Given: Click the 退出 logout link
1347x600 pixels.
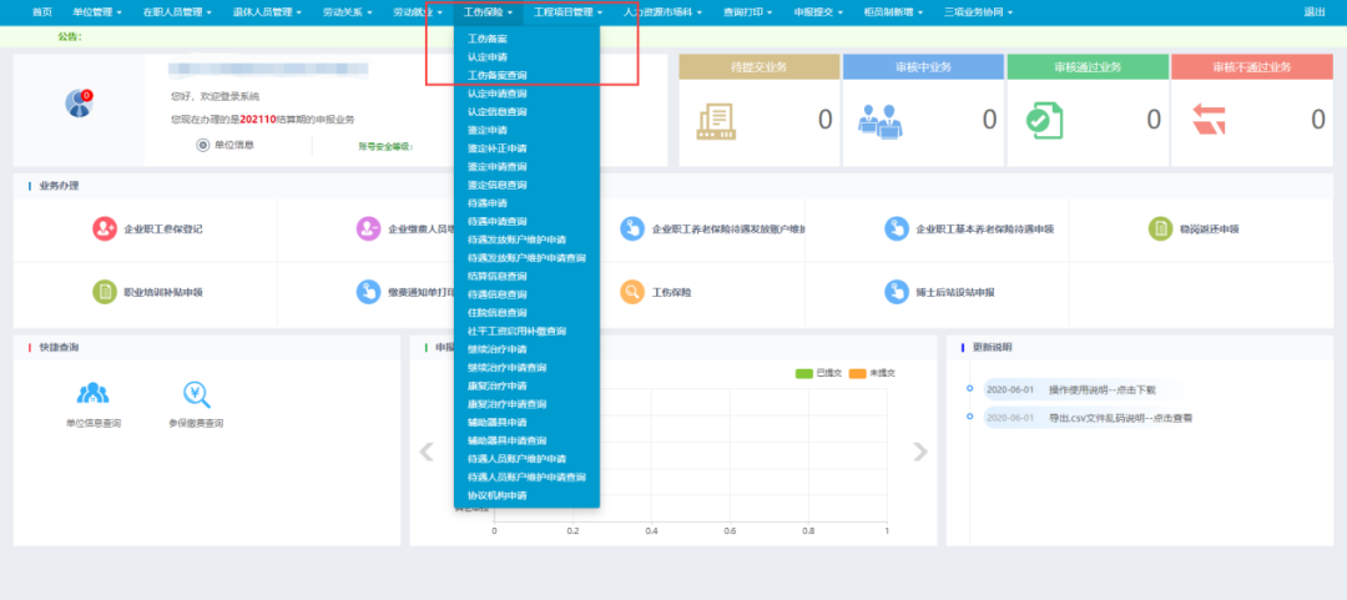Looking at the screenshot, I should (1314, 12).
